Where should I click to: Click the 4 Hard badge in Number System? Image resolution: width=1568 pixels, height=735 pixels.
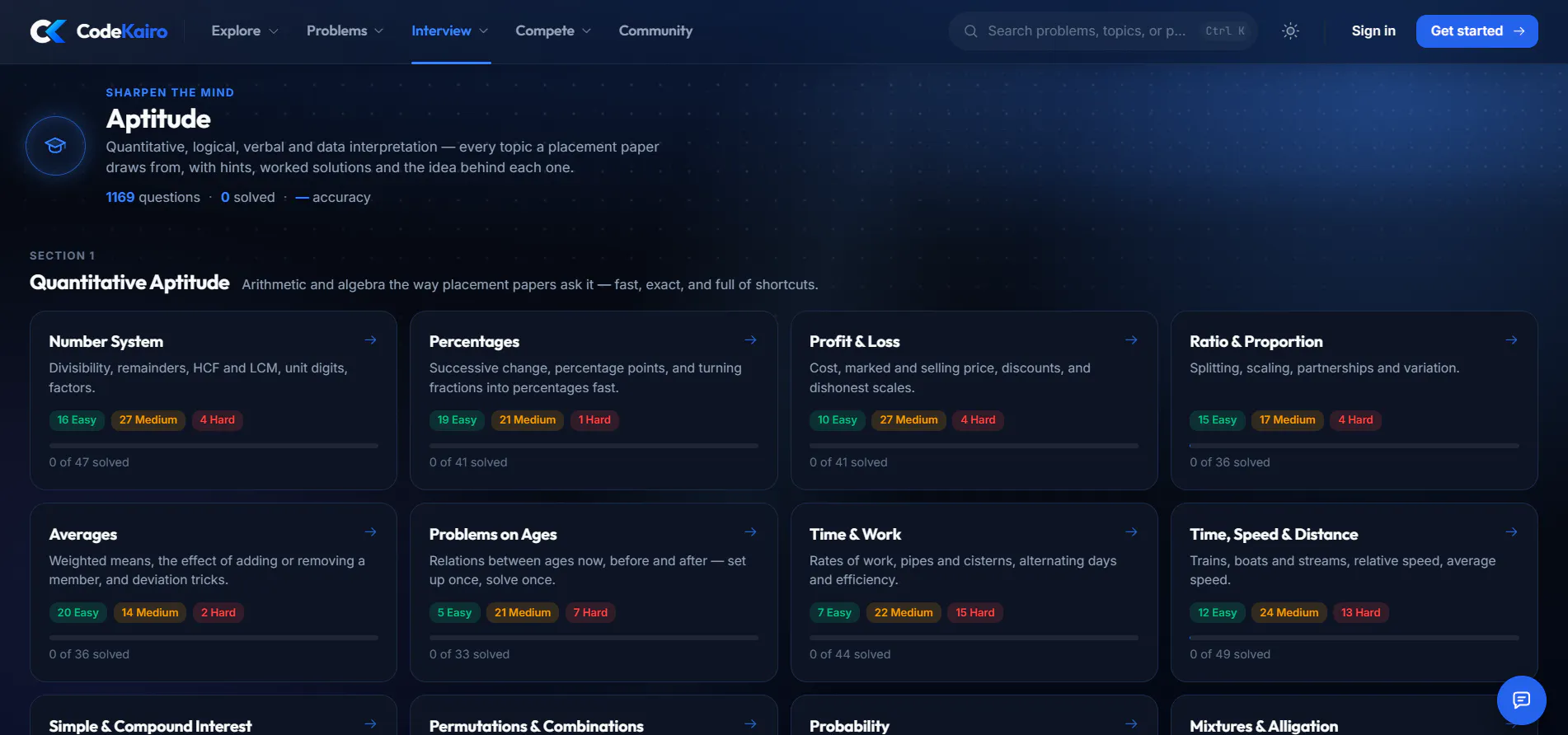point(218,420)
